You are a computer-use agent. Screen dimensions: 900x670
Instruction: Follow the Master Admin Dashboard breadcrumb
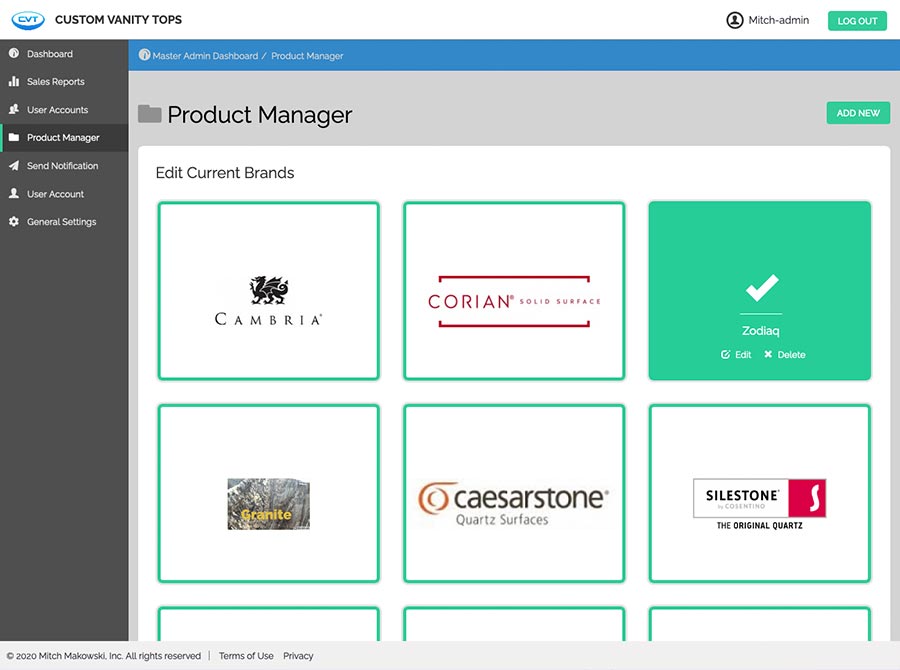[x=205, y=56]
